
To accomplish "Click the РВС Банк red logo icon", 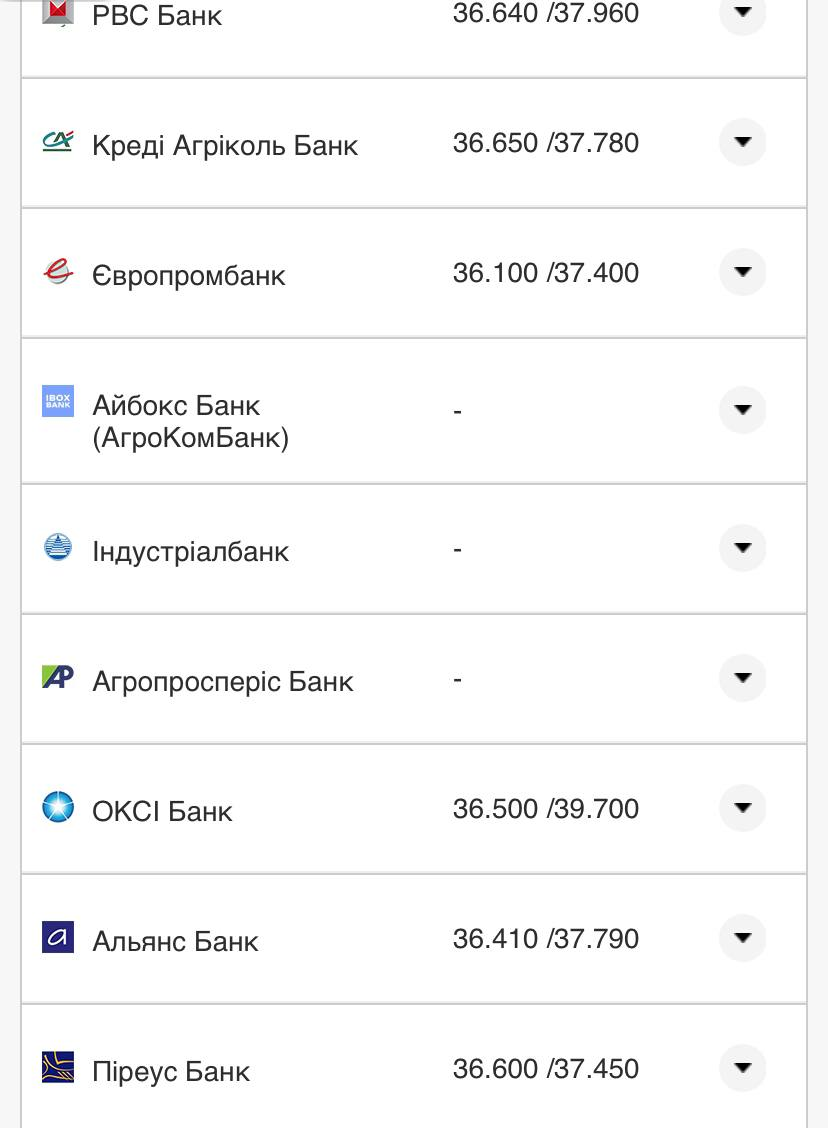I will [58, 12].
